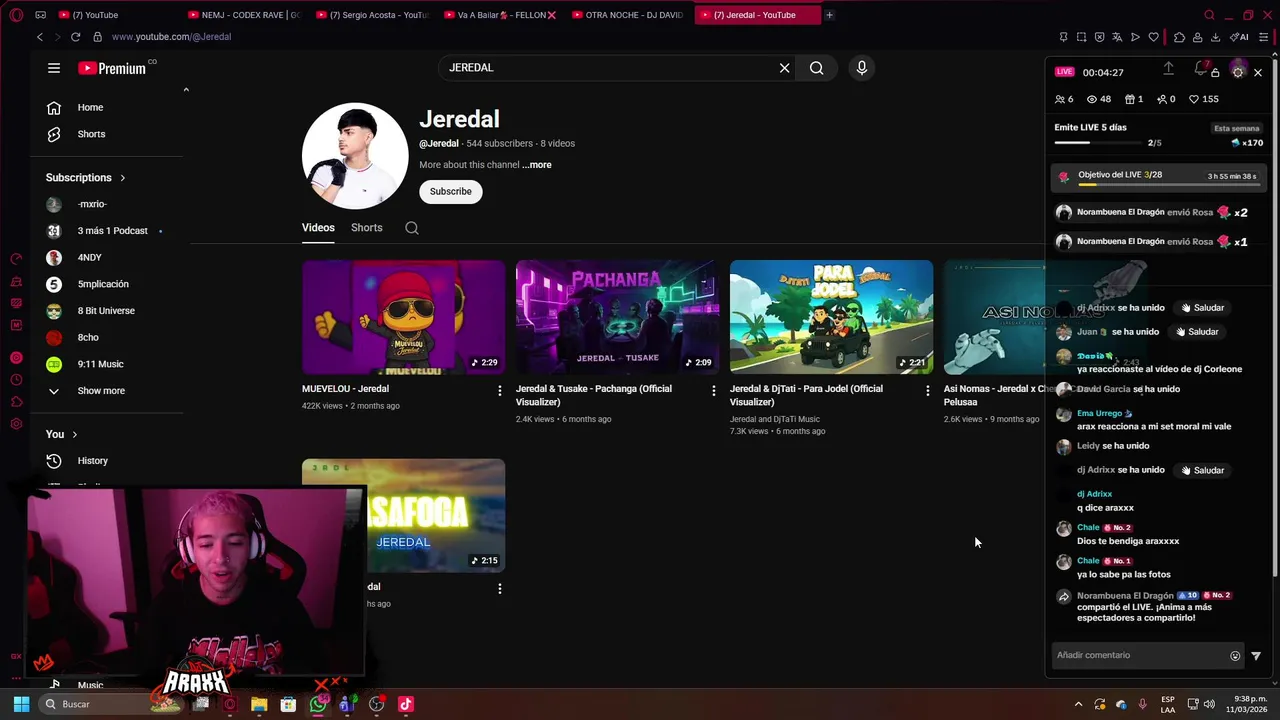Open TikTok from the taskbar
1280x720 pixels.
(x=406, y=704)
